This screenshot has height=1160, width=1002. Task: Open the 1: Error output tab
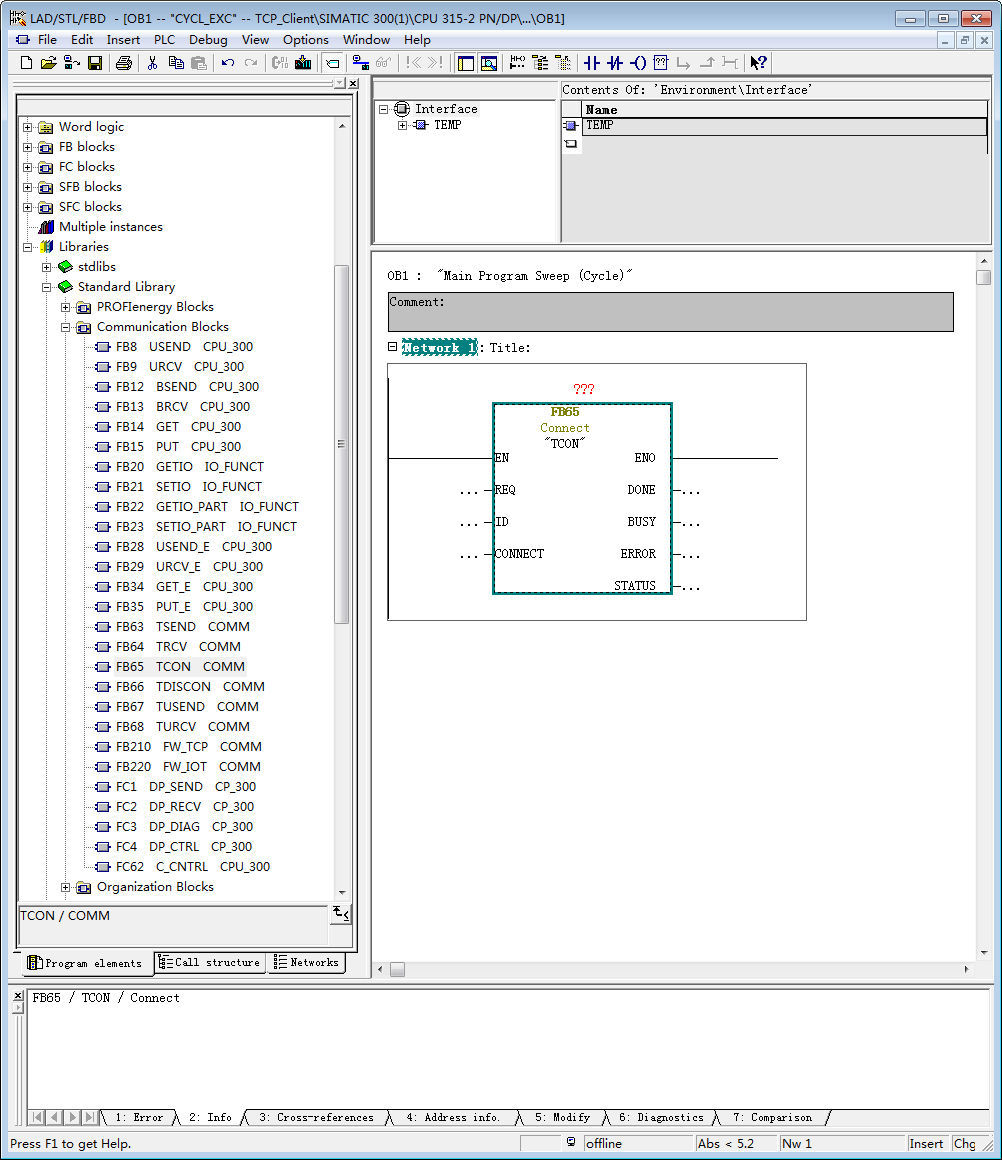tap(139, 1118)
